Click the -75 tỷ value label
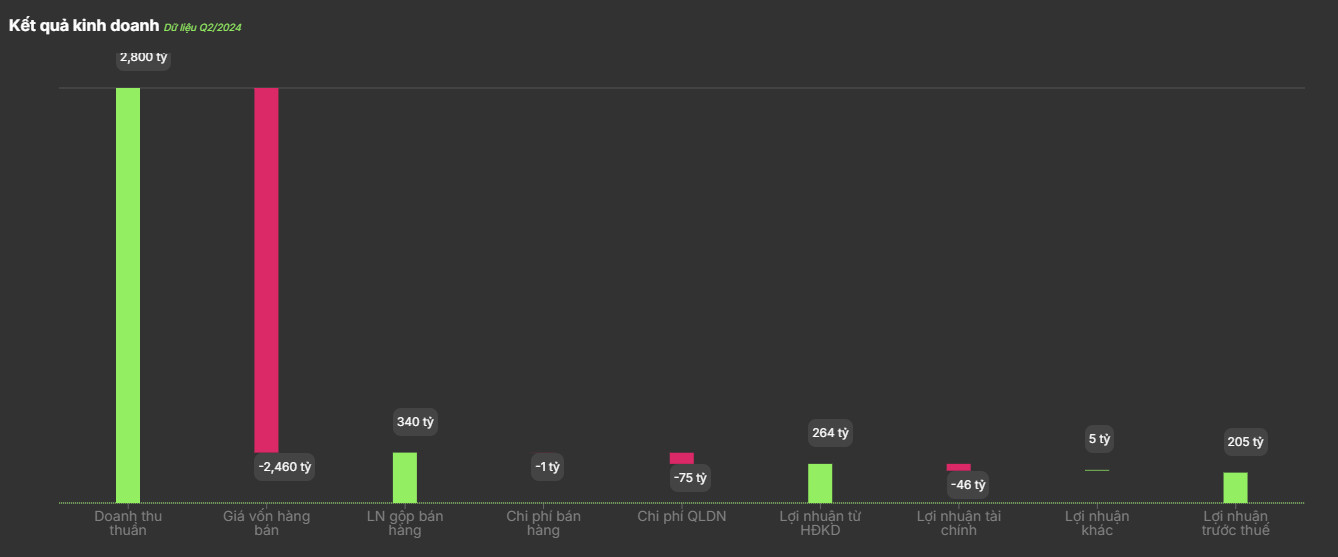The image size is (1338, 557). click(x=690, y=478)
